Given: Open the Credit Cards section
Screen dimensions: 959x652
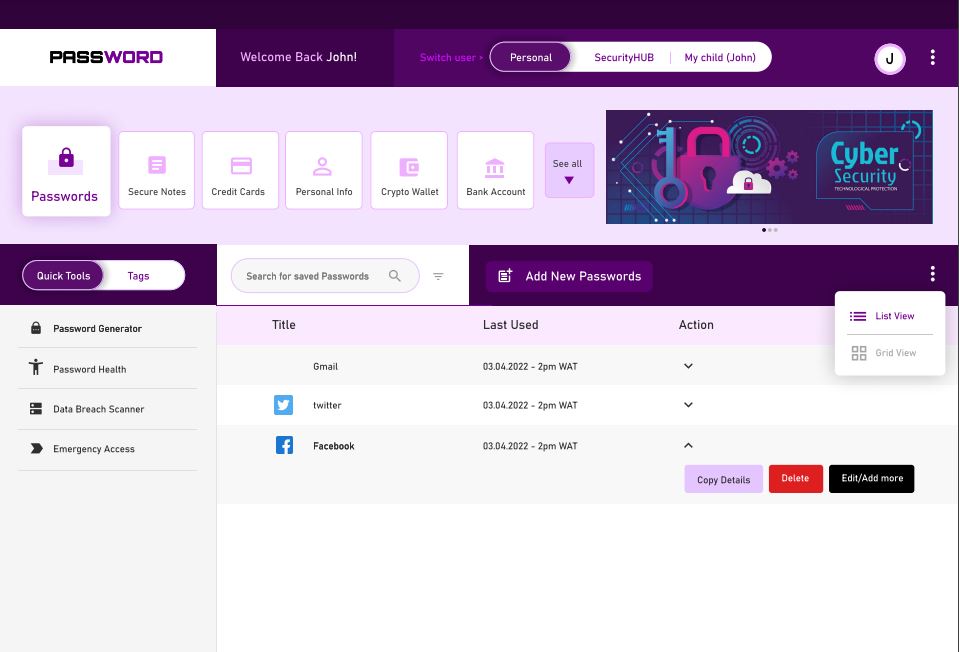Looking at the screenshot, I should pyautogui.click(x=240, y=169).
